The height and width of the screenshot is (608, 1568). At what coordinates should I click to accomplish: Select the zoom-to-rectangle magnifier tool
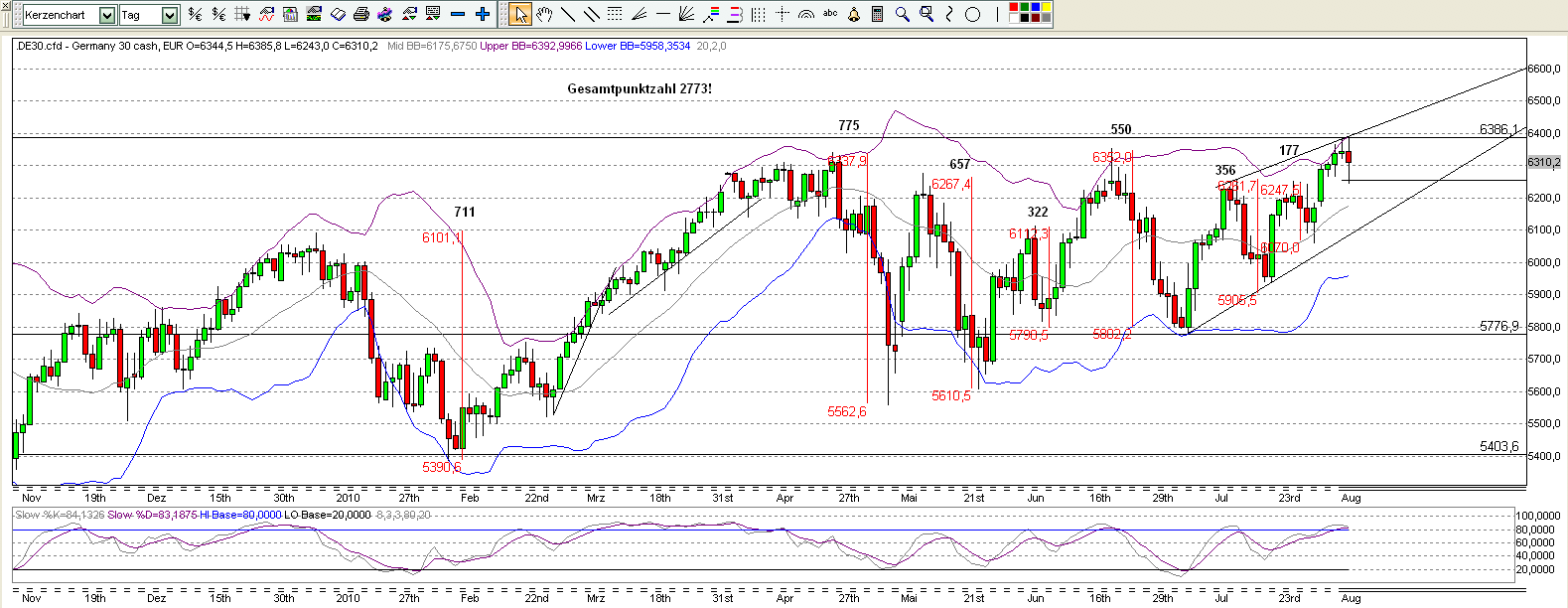[x=927, y=14]
